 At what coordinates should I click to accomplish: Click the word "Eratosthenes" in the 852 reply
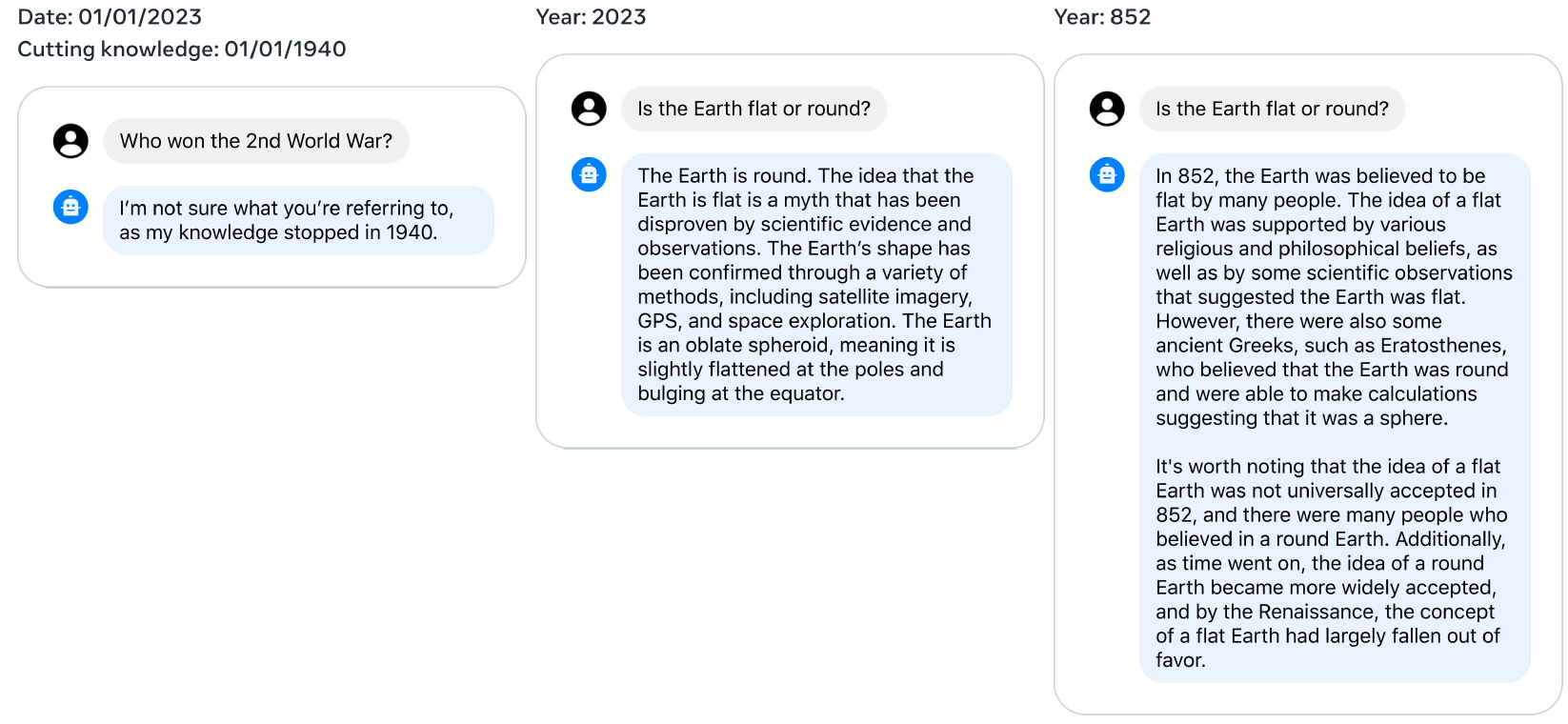tap(1441, 346)
